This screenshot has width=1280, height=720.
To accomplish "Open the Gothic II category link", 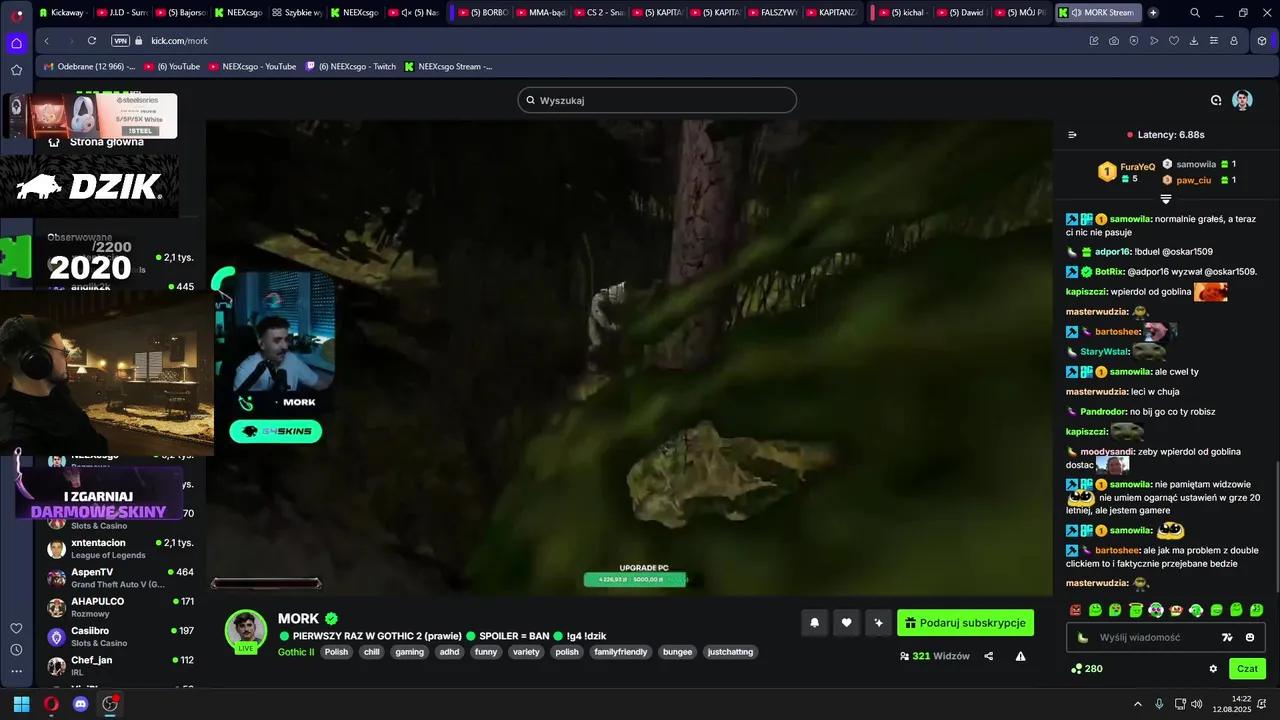I will [x=296, y=652].
